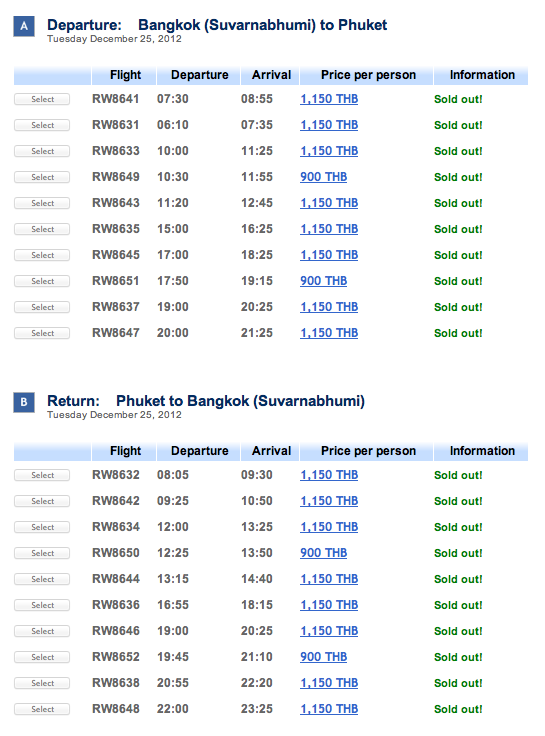Image resolution: width=545 pixels, height=736 pixels.
Task: Choose the Select button for flight RW8649
Action: [x=42, y=177]
